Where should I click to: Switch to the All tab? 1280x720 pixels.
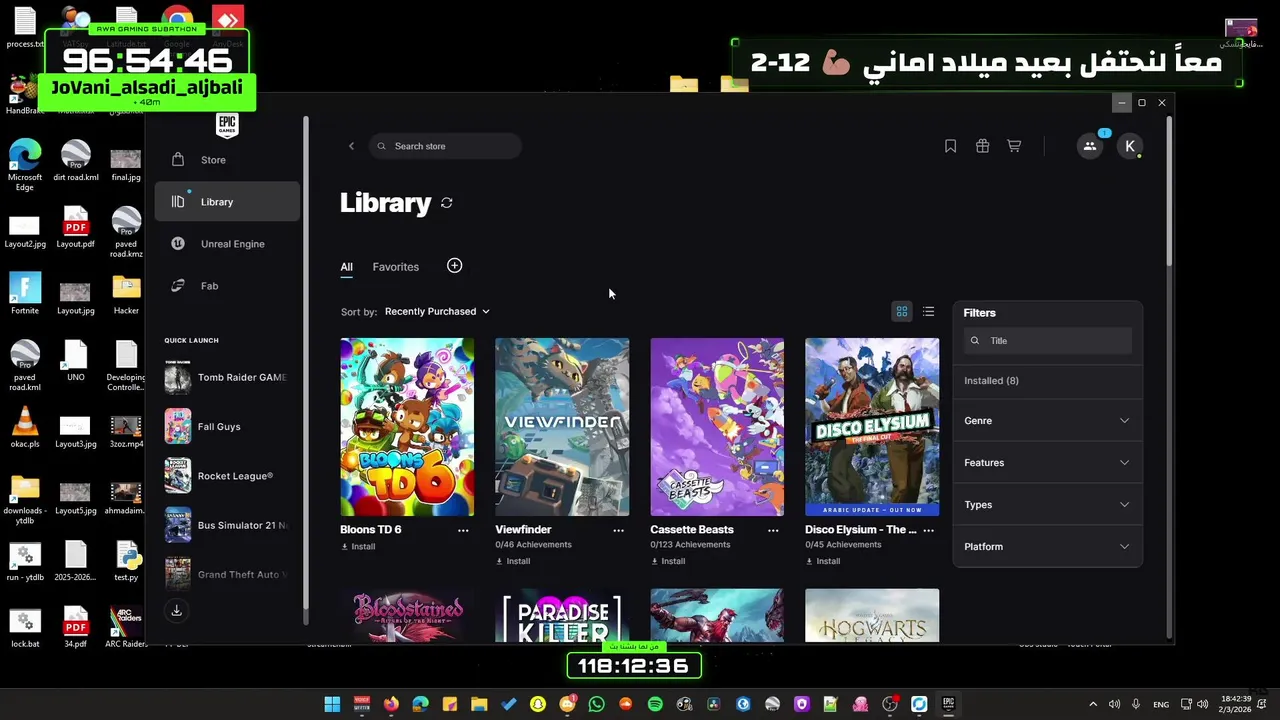click(x=346, y=267)
